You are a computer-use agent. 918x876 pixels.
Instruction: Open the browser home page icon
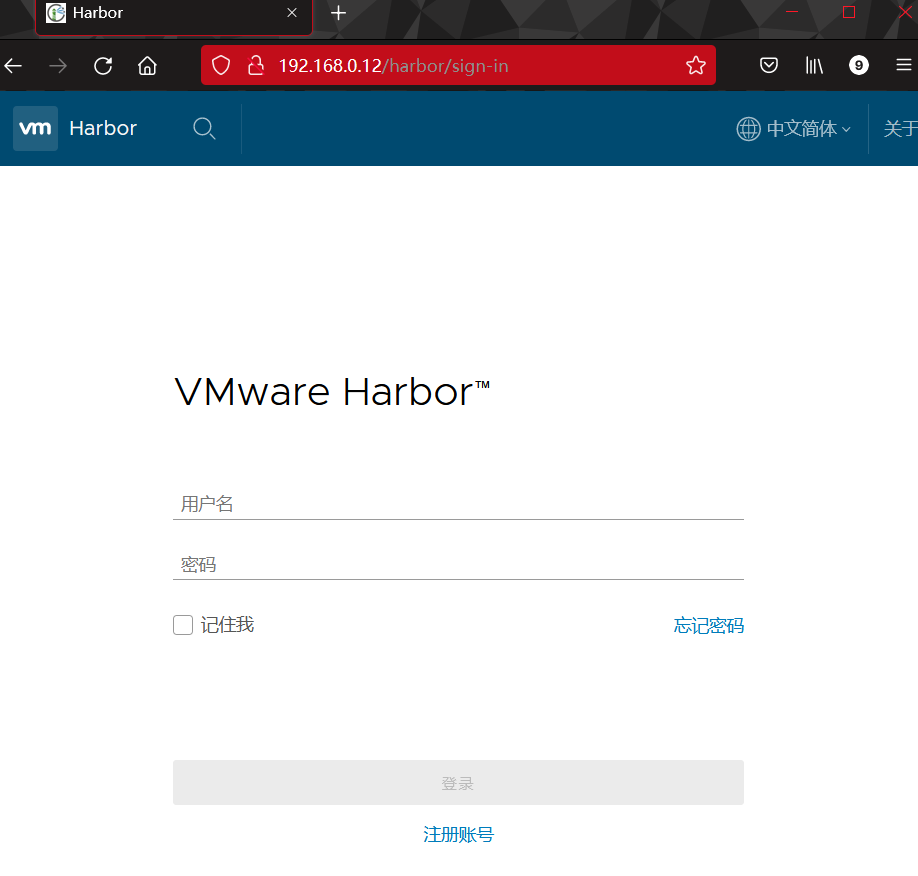click(x=148, y=66)
